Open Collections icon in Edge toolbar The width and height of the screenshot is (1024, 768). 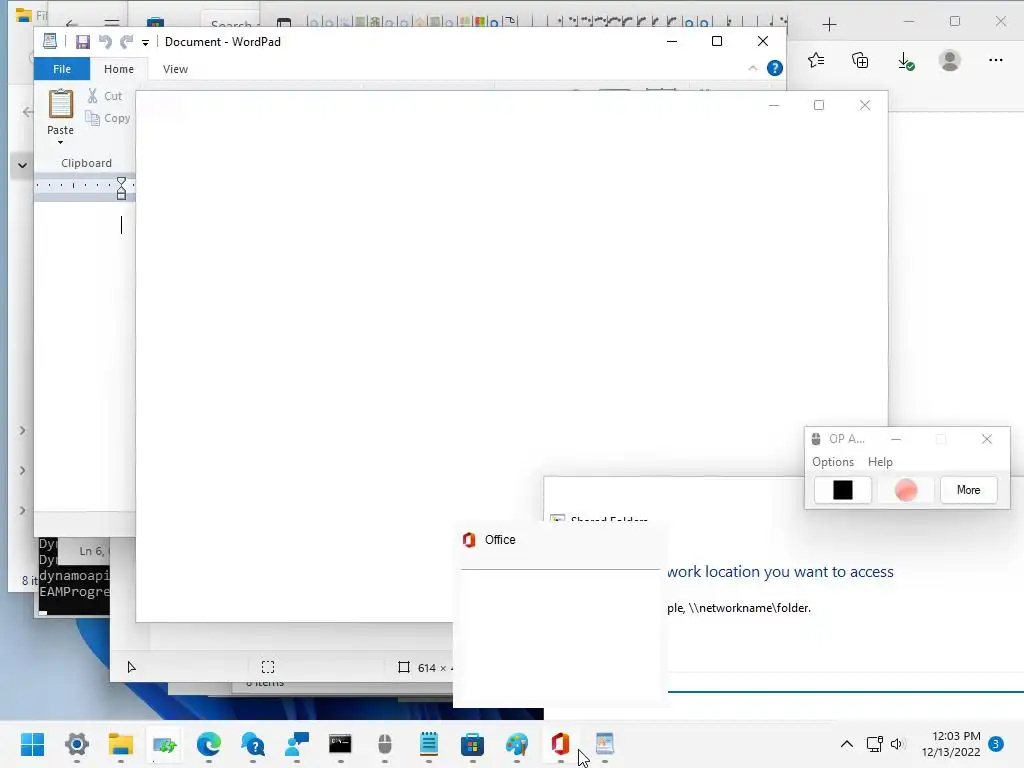(x=860, y=61)
